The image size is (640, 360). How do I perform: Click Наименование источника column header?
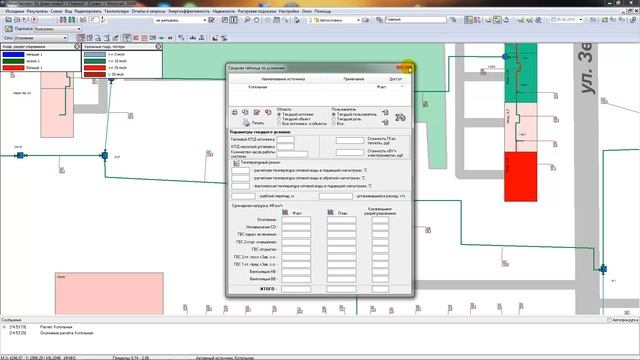(283, 79)
